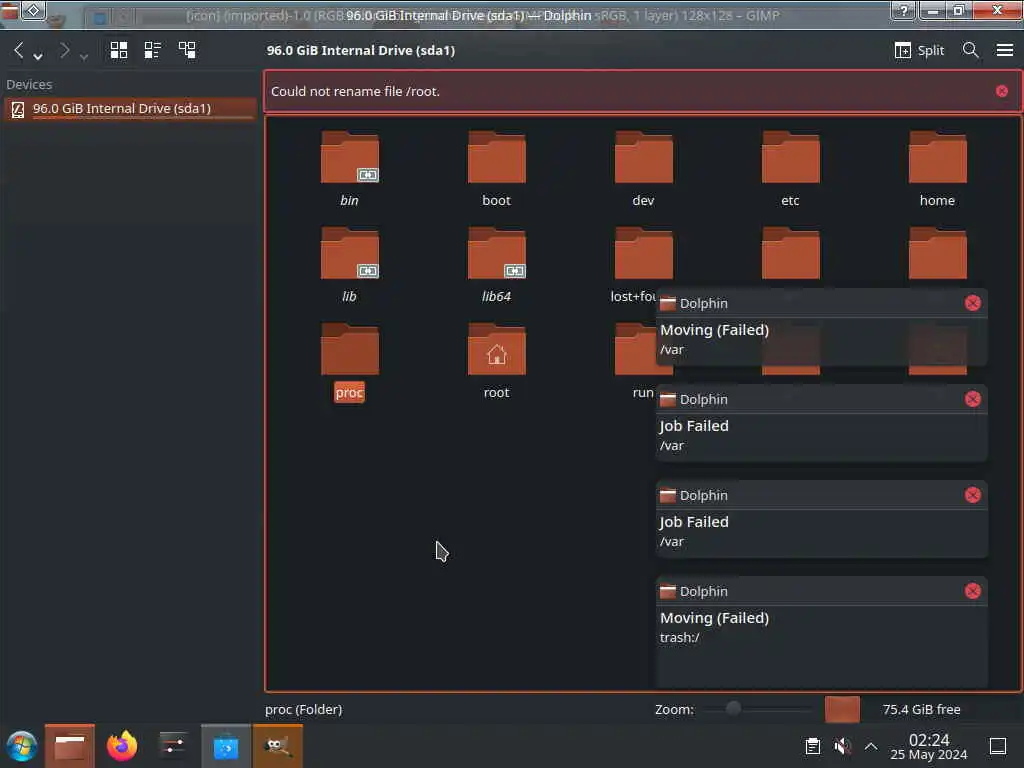Viewport: 1024px width, 768px height.
Task: Select the home folder
Action: (x=937, y=170)
